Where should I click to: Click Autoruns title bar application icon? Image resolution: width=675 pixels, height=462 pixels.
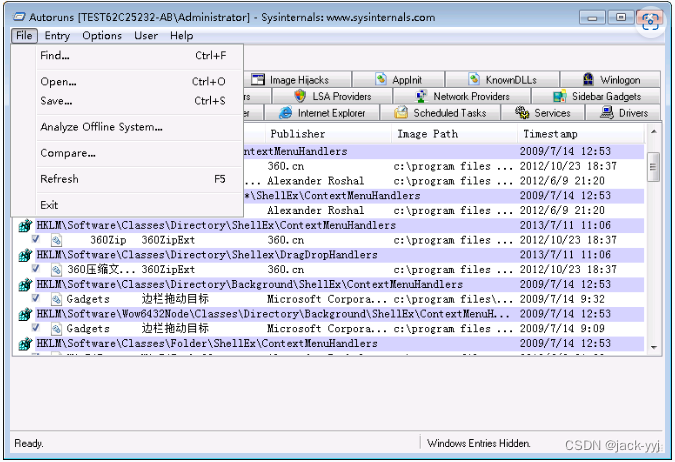point(19,17)
